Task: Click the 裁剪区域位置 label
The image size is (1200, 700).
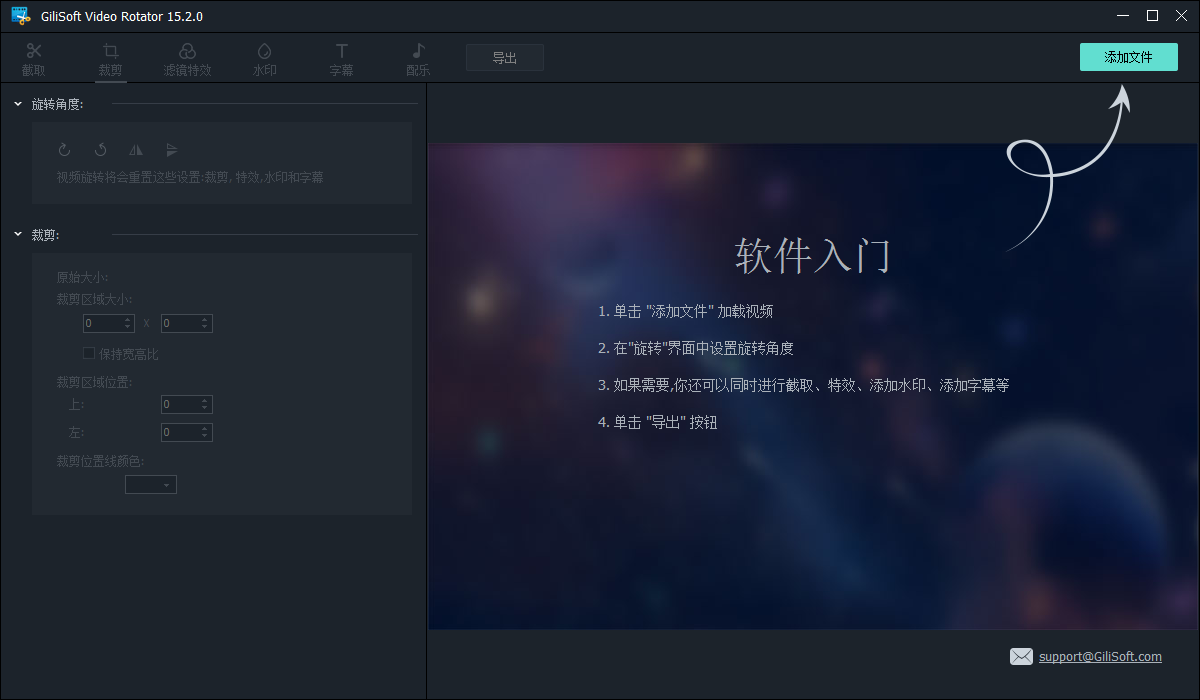Action: (94, 381)
